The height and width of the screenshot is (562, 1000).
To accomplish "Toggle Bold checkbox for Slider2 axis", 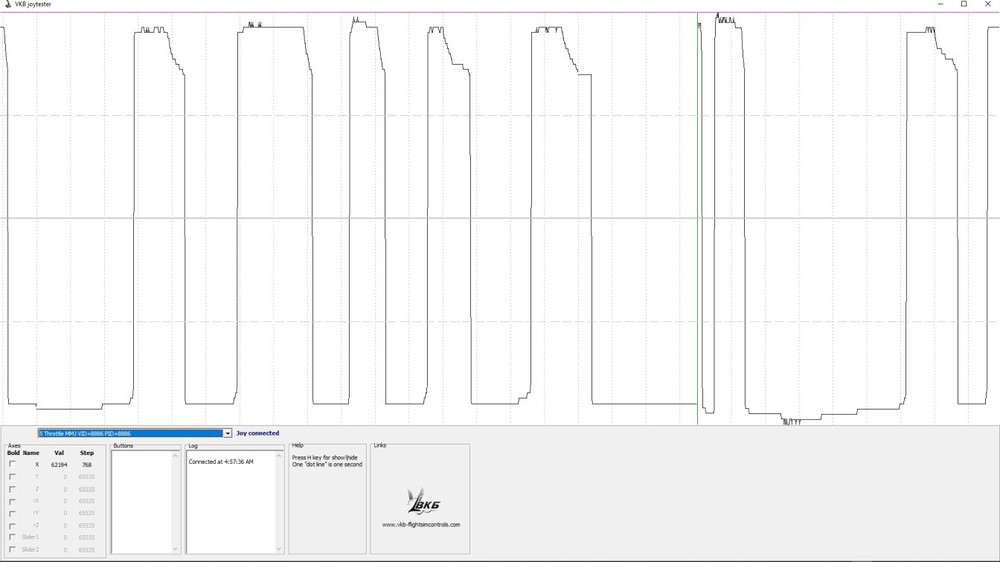I will 12,549.
